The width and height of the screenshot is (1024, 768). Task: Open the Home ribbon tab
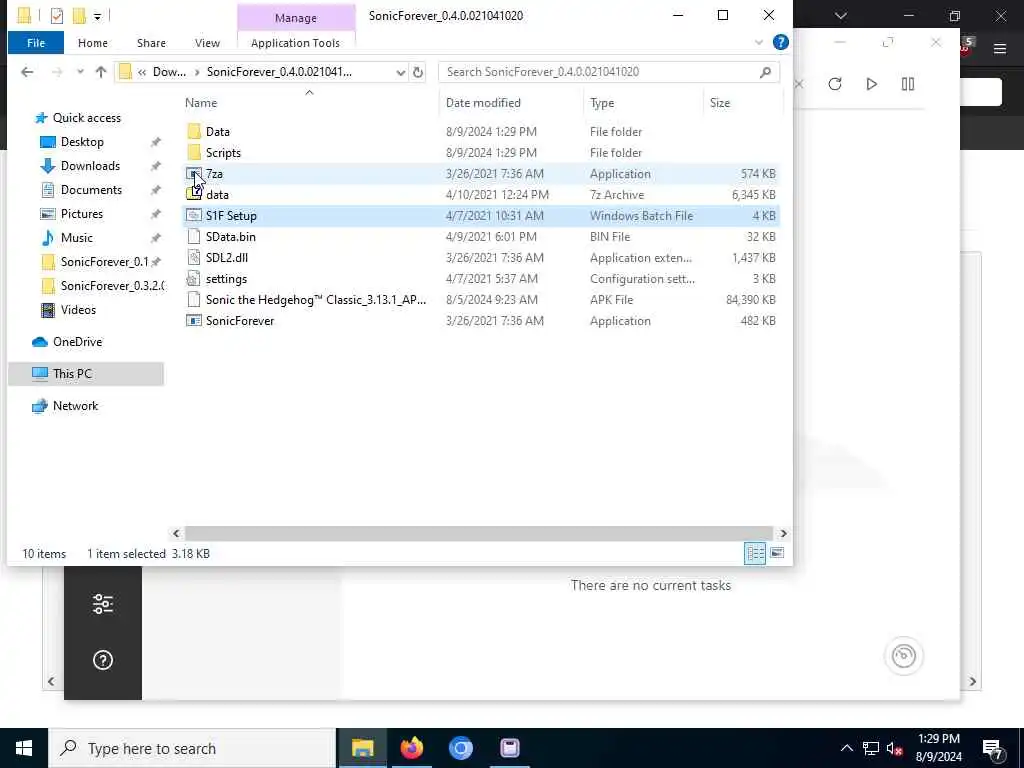tap(93, 42)
